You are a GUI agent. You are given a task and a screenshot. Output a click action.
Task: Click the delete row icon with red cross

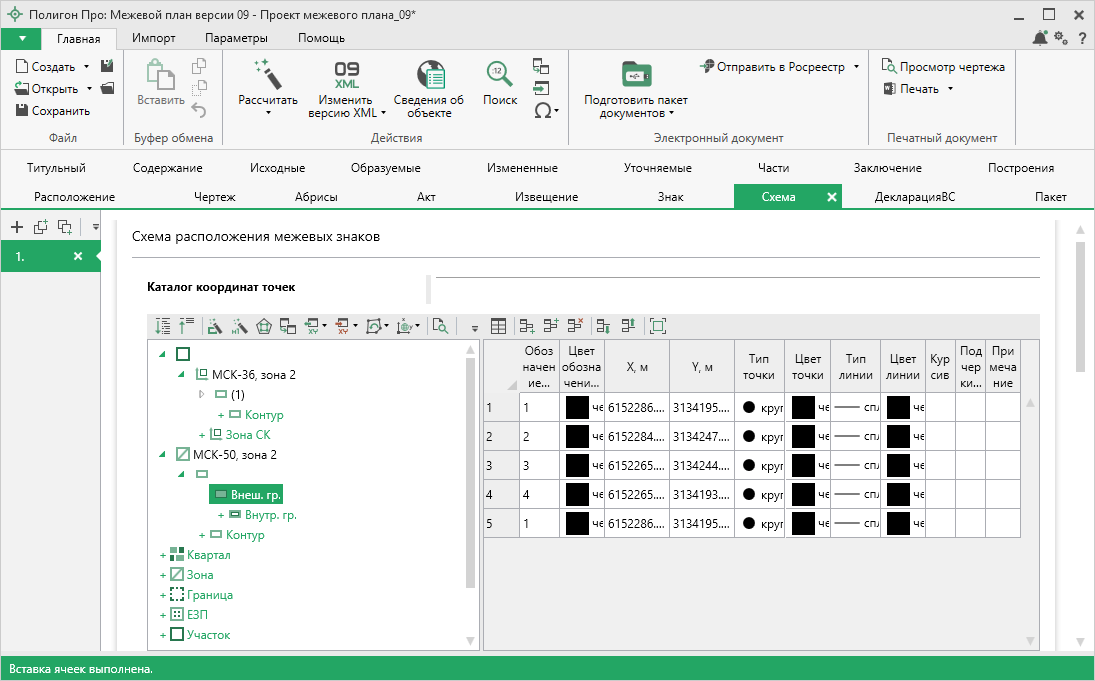coord(575,326)
